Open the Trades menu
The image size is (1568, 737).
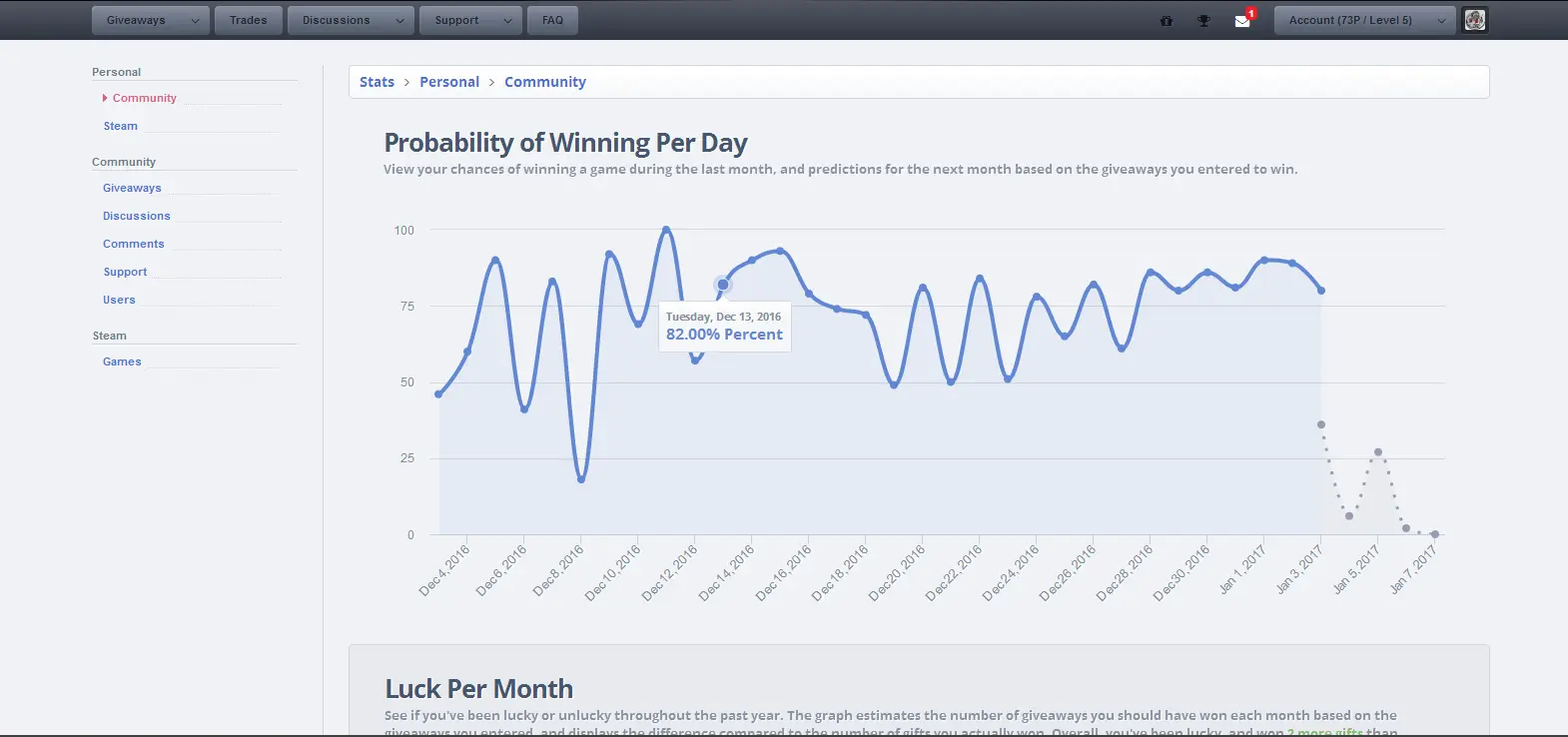(x=248, y=20)
